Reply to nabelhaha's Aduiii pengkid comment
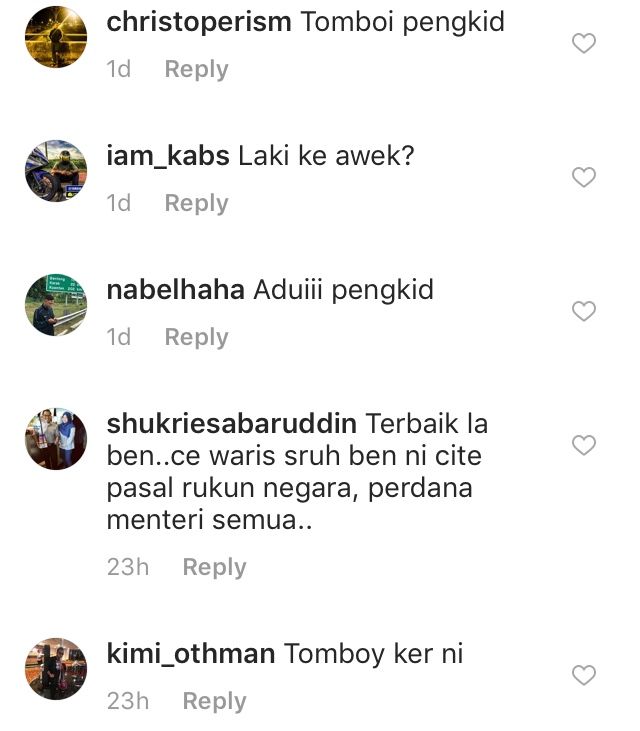640x731 pixels. (196, 337)
